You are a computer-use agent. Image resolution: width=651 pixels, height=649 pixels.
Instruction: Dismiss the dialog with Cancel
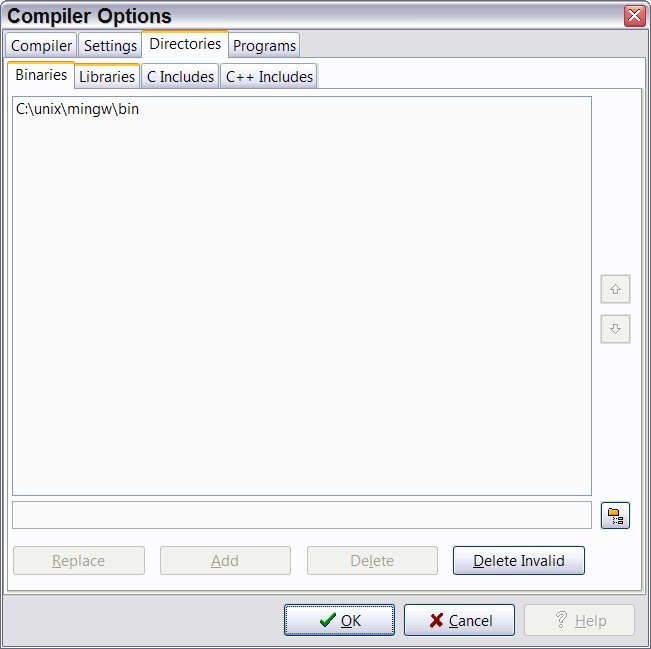coord(459,620)
